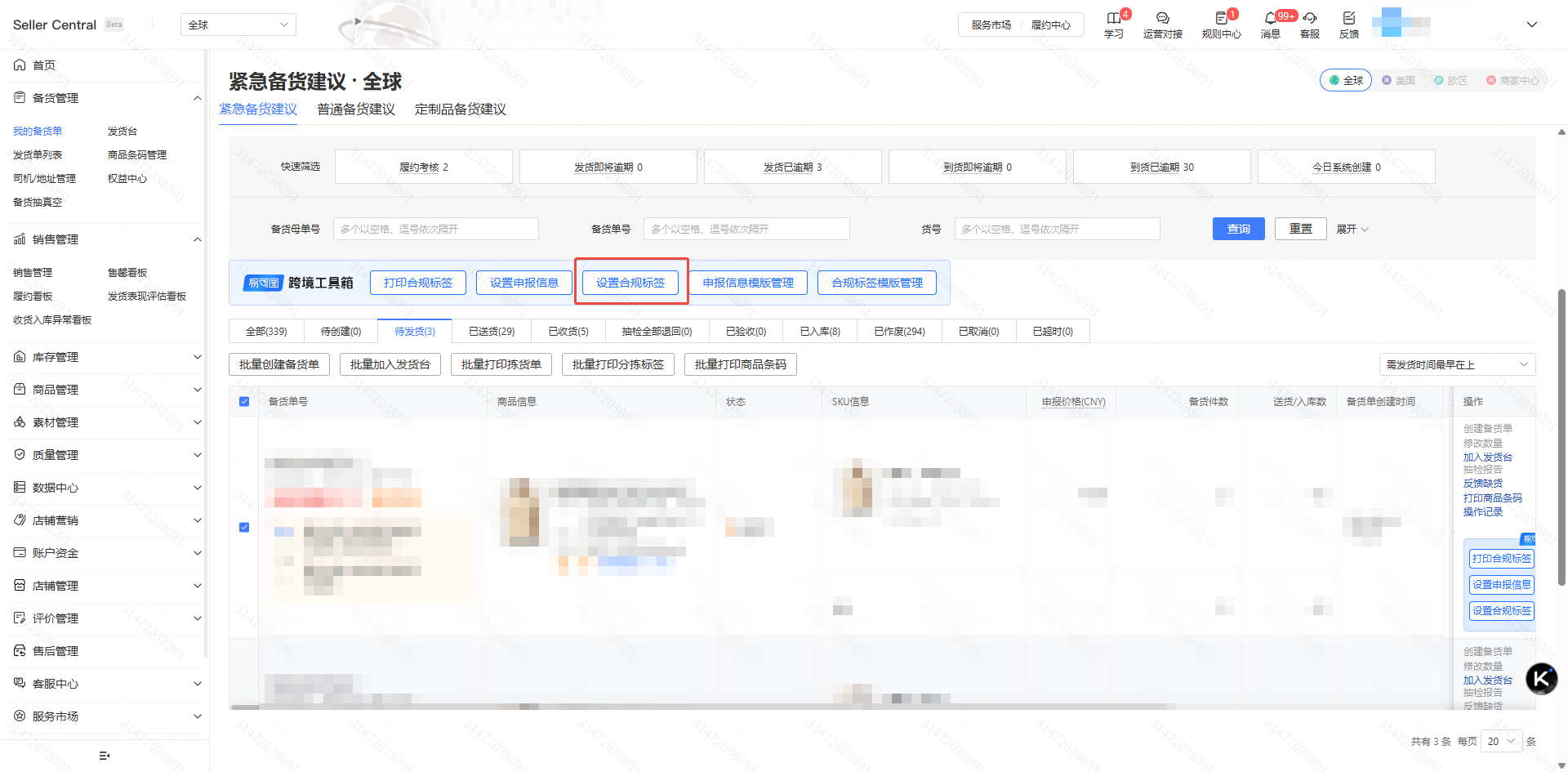1568x772 pixels.
Task: Click the sidebar collapse icon at bottom
Action: point(104,756)
